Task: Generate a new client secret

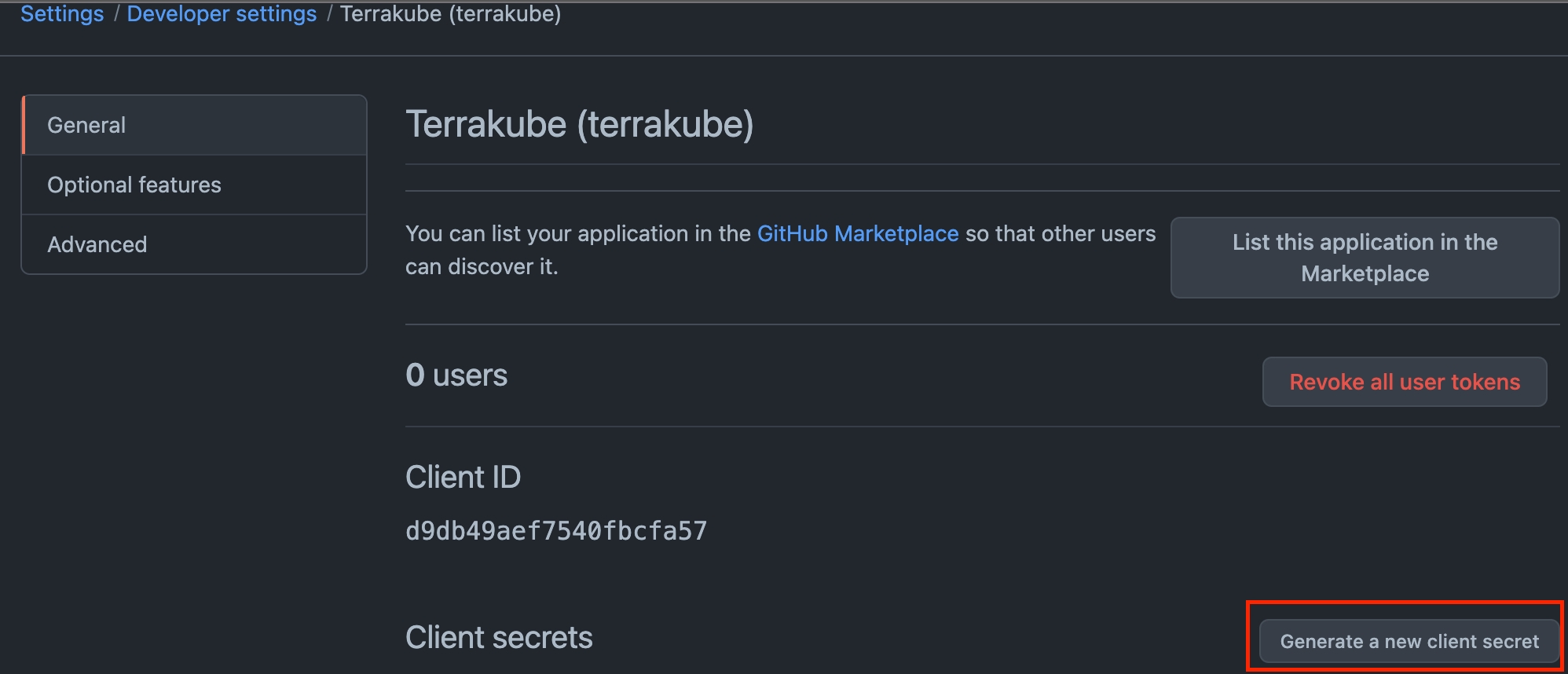Action: point(1409,641)
